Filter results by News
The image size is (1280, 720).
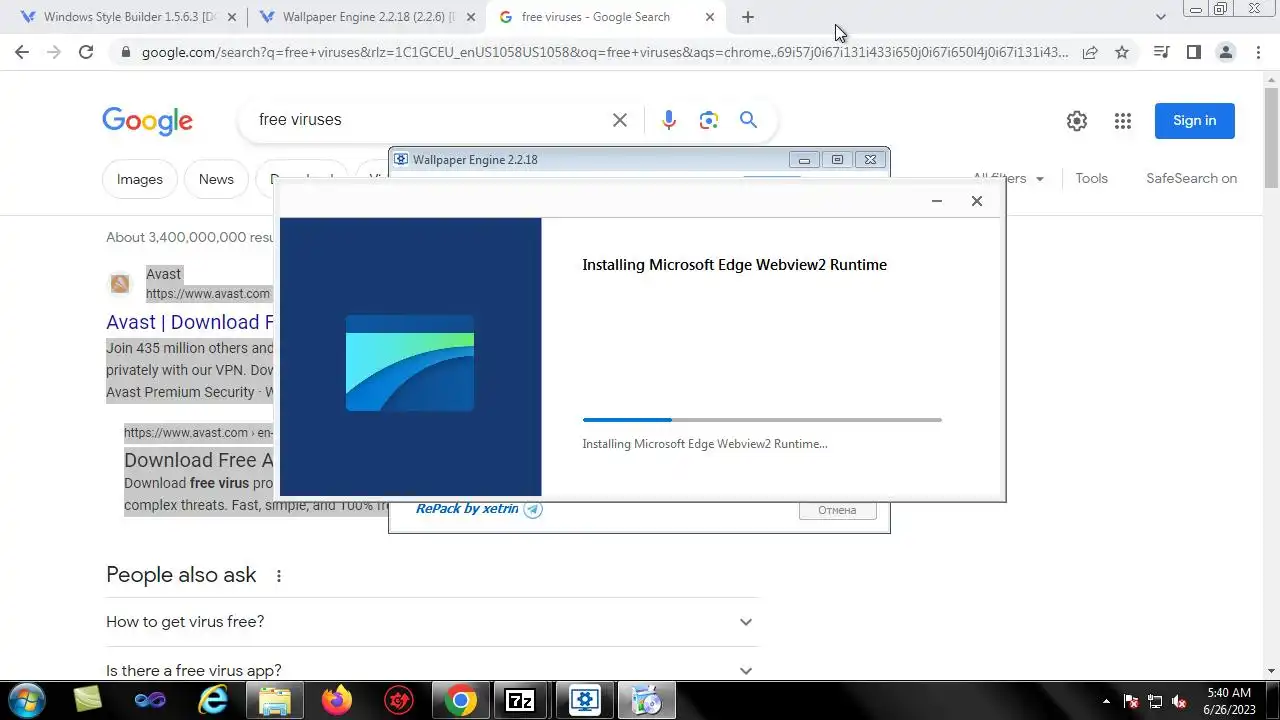pos(216,179)
